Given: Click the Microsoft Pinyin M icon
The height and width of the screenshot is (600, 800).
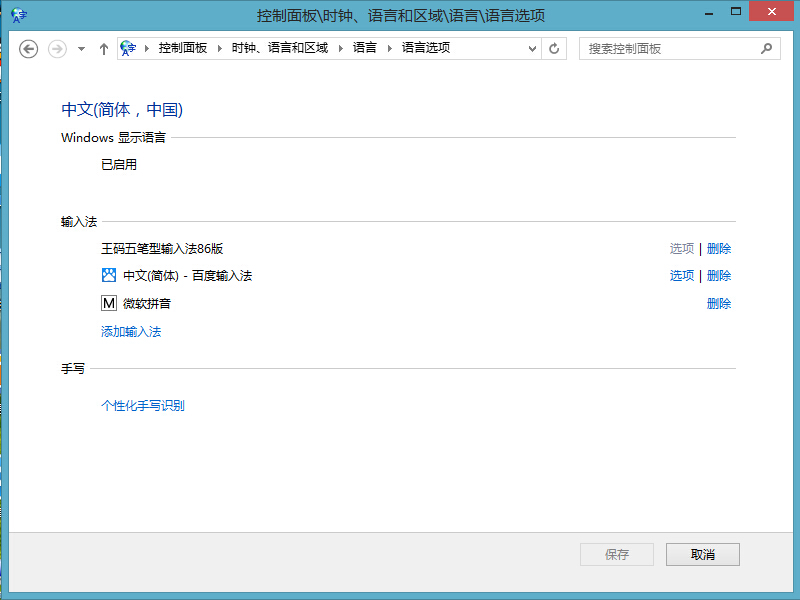Looking at the screenshot, I should [x=109, y=303].
